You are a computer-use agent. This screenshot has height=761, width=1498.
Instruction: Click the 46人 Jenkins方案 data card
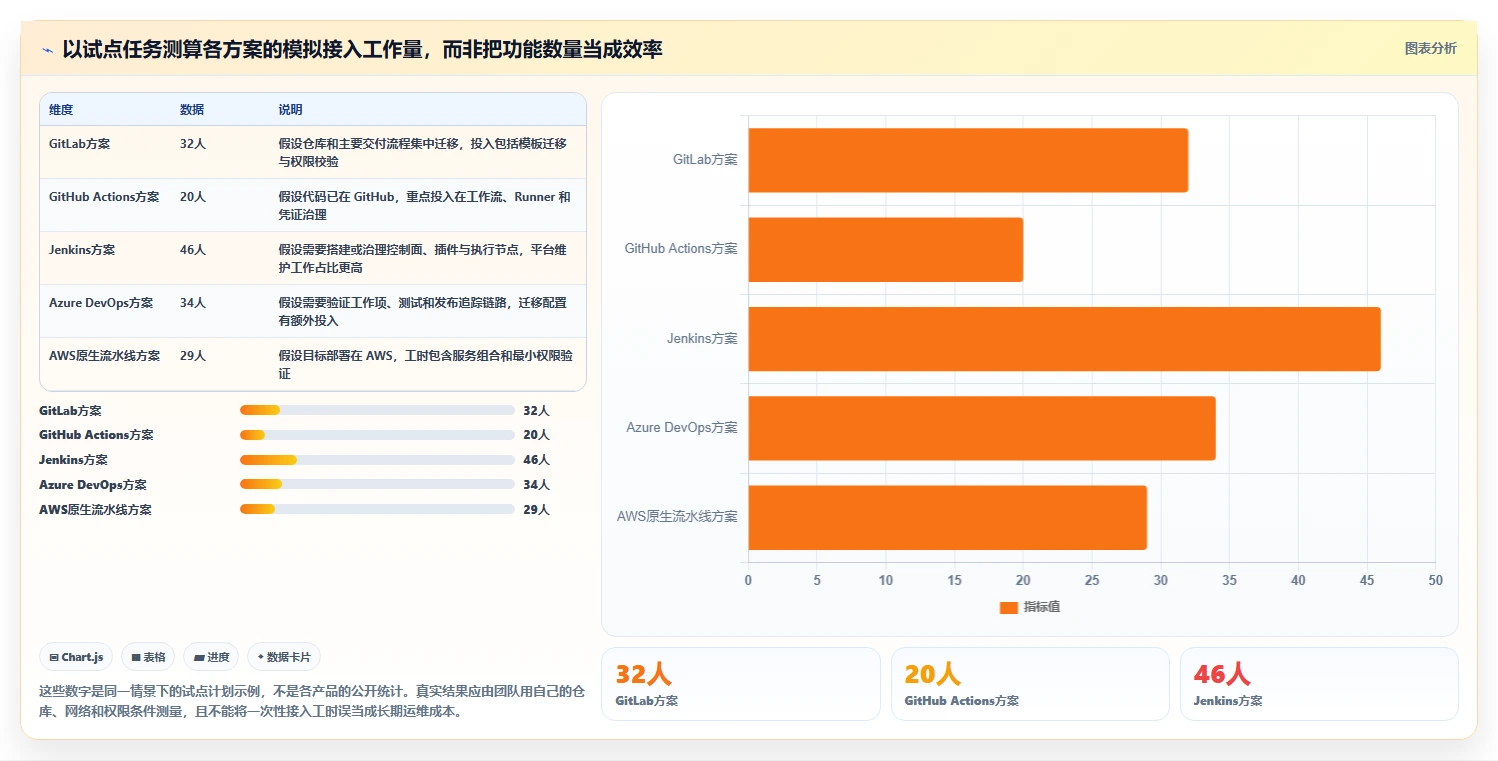coord(1319,684)
